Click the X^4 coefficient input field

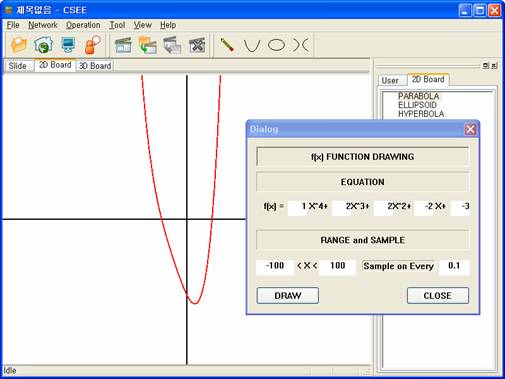(297, 207)
